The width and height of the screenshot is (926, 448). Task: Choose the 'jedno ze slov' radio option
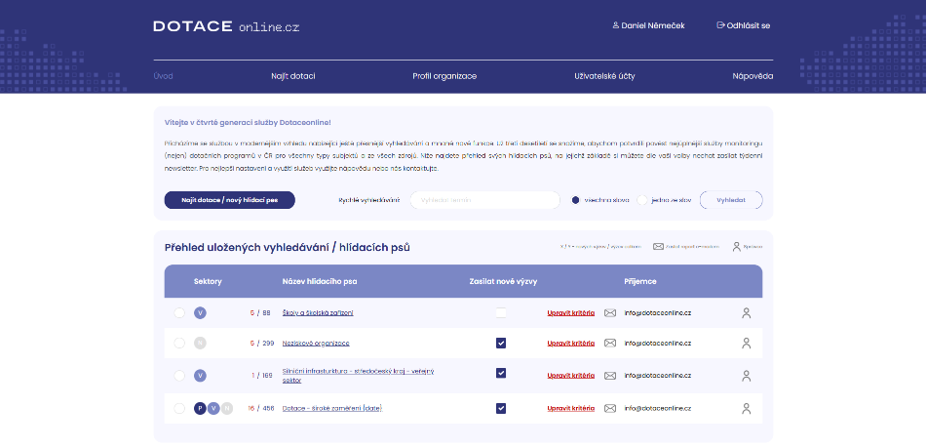[x=643, y=200]
